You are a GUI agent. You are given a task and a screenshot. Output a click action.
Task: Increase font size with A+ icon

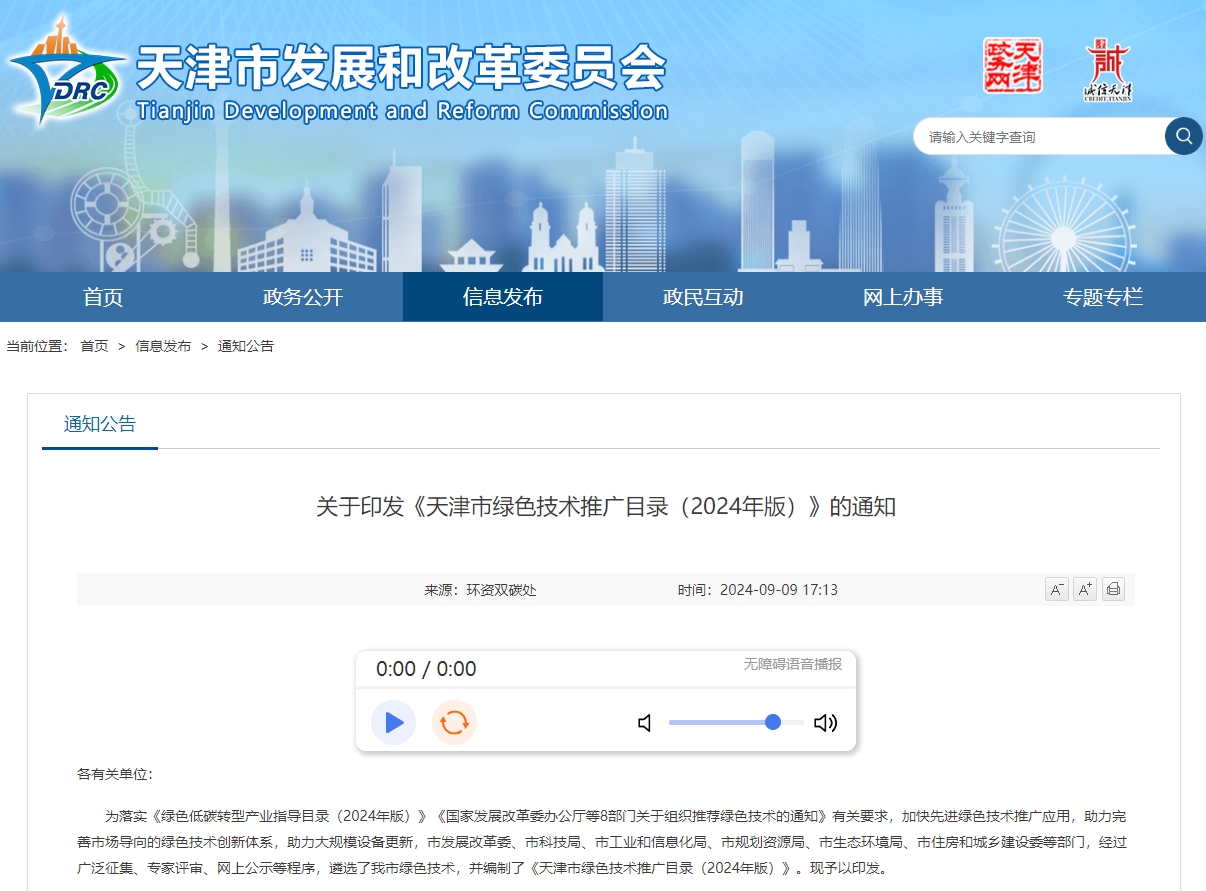1085,589
